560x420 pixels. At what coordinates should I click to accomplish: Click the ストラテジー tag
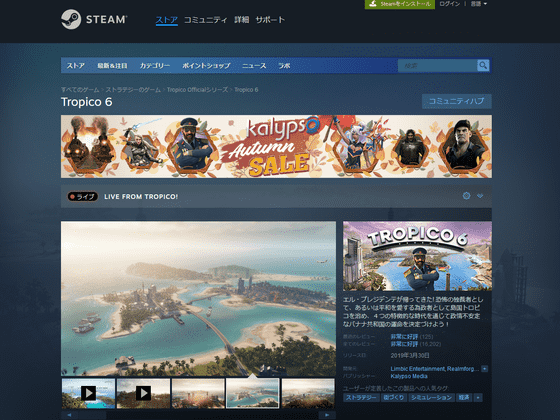(361, 398)
